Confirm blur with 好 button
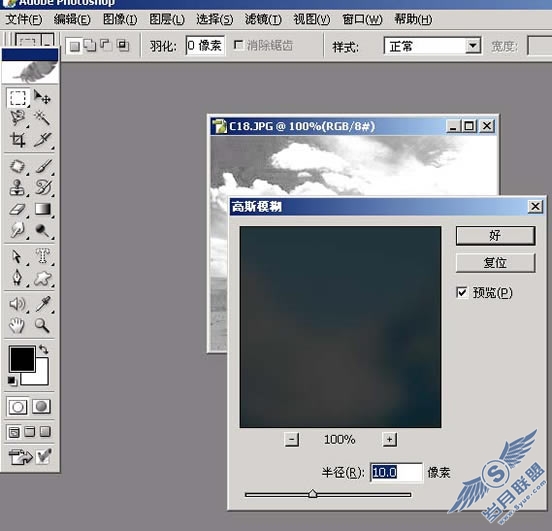The width and height of the screenshot is (552, 531). [x=495, y=236]
